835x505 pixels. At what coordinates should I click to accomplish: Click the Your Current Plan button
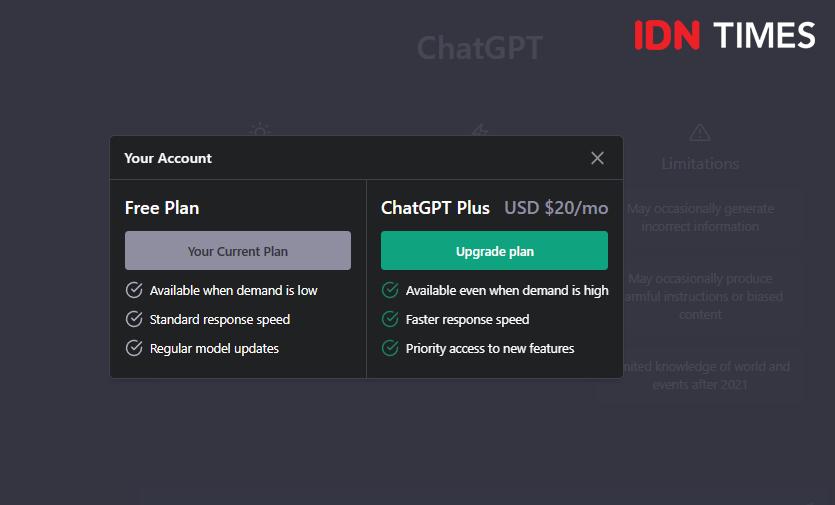[x=238, y=250]
